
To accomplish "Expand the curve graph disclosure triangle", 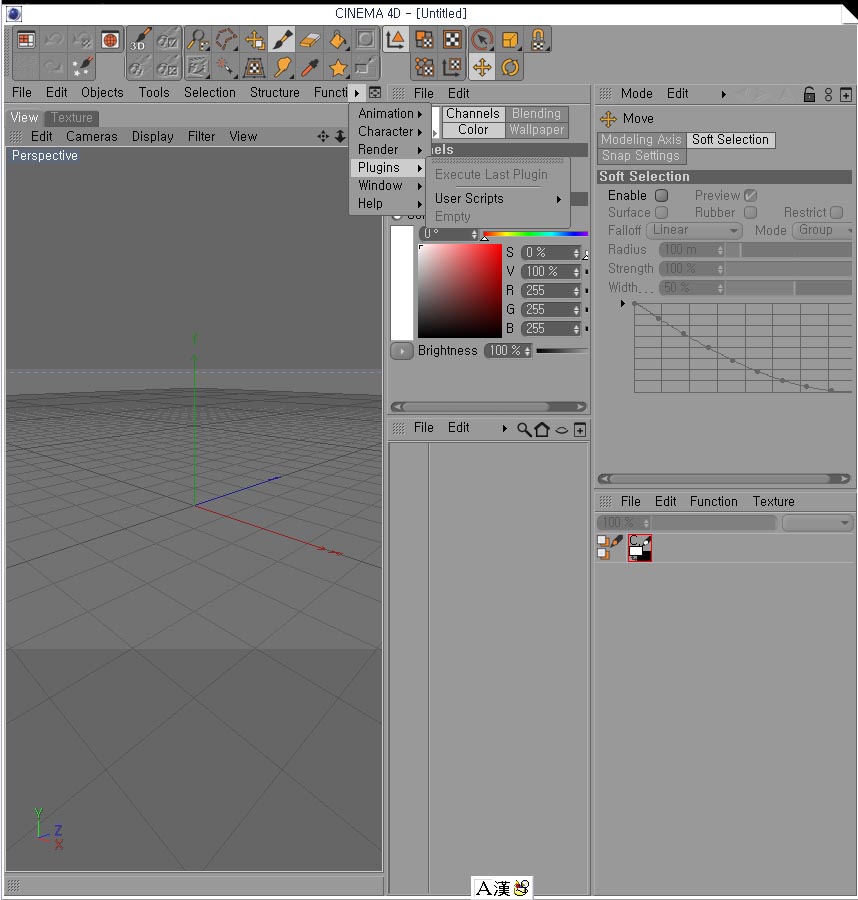I will point(623,304).
